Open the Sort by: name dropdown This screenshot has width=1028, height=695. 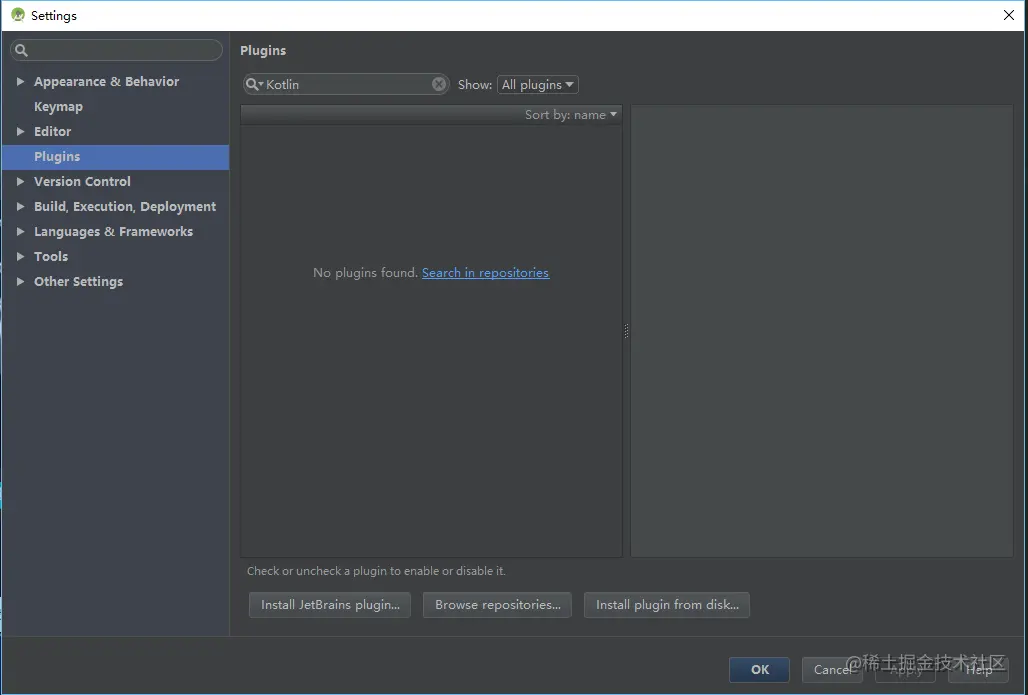[x=570, y=115]
